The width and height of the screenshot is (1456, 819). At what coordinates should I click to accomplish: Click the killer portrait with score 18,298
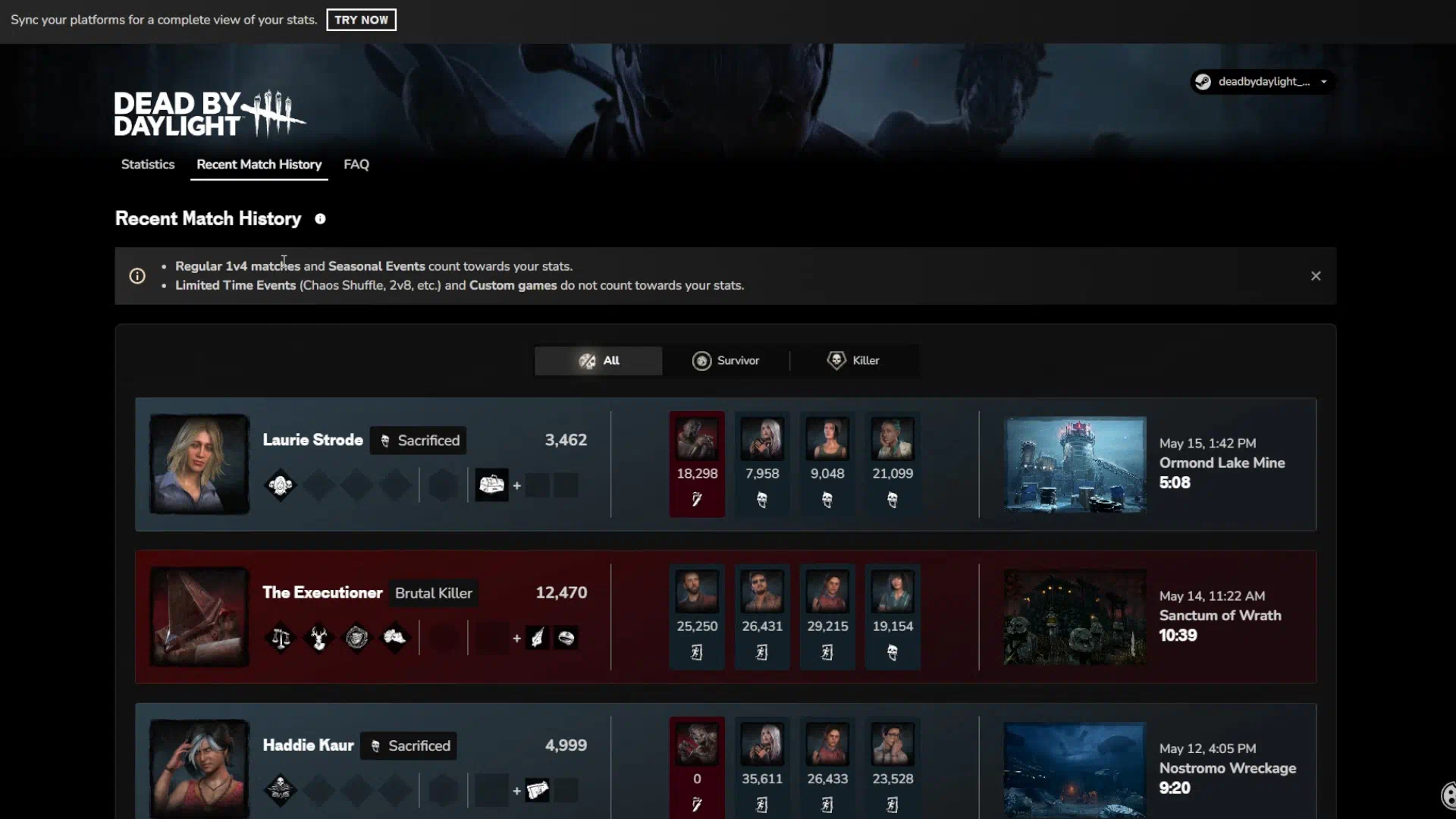pyautogui.click(x=697, y=438)
